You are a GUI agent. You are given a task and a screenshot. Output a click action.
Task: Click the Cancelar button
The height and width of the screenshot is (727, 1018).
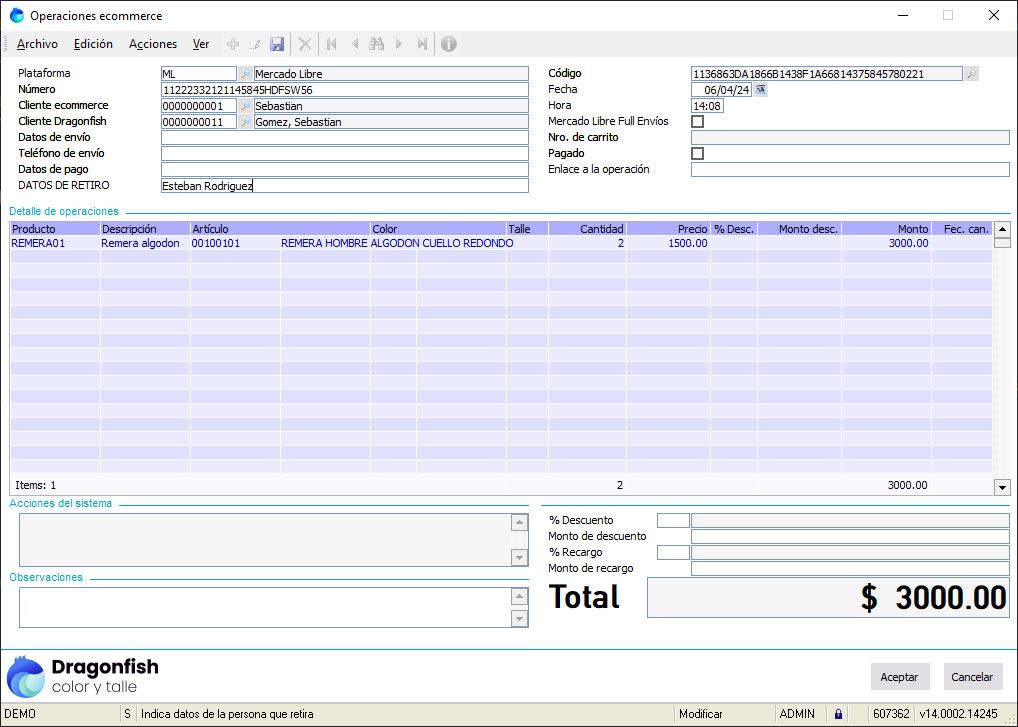click(972, 677)
